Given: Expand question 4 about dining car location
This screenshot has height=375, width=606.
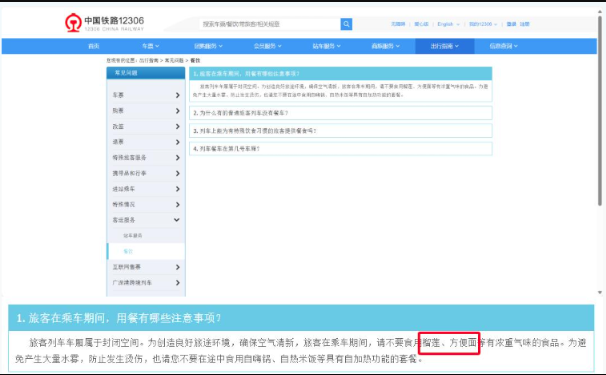Looking at the screenshot, I should click(340, 148).
